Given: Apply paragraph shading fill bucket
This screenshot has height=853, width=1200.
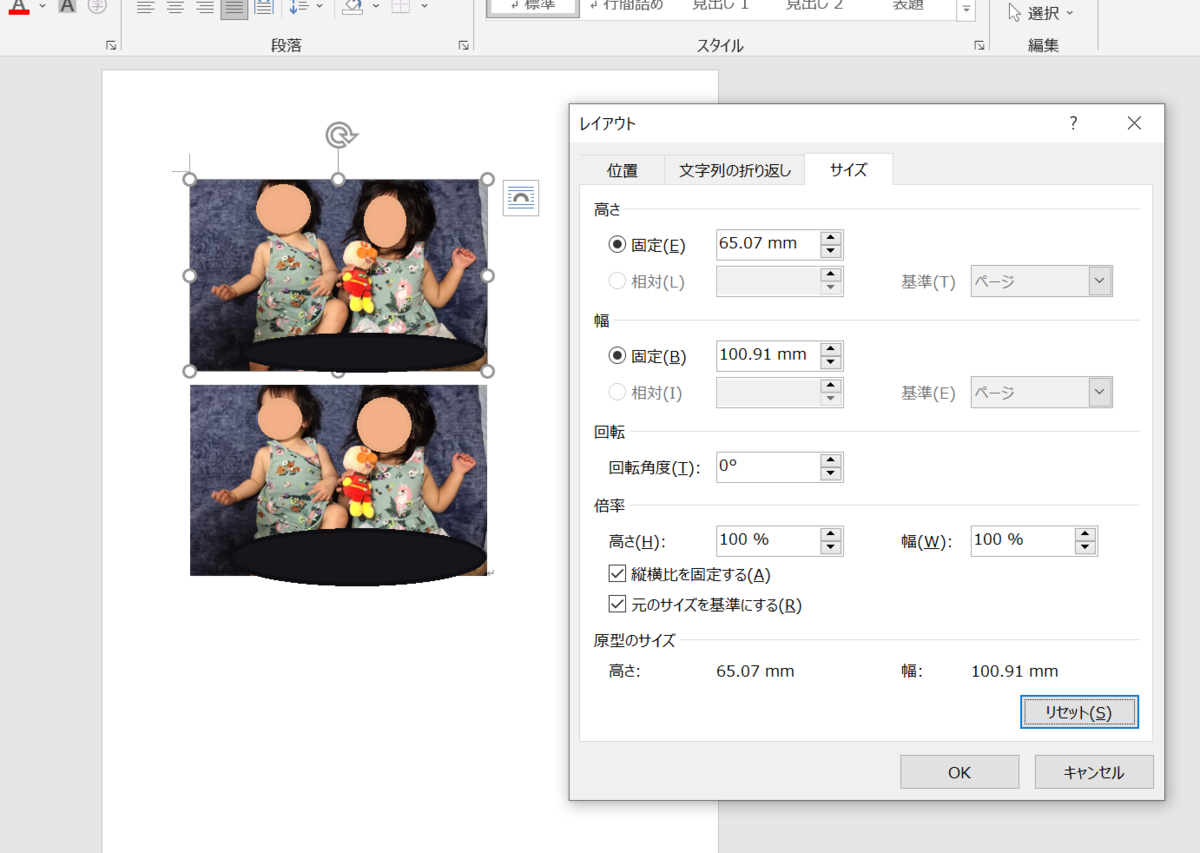Looking at the screenshot, I should tap(352, 7).
